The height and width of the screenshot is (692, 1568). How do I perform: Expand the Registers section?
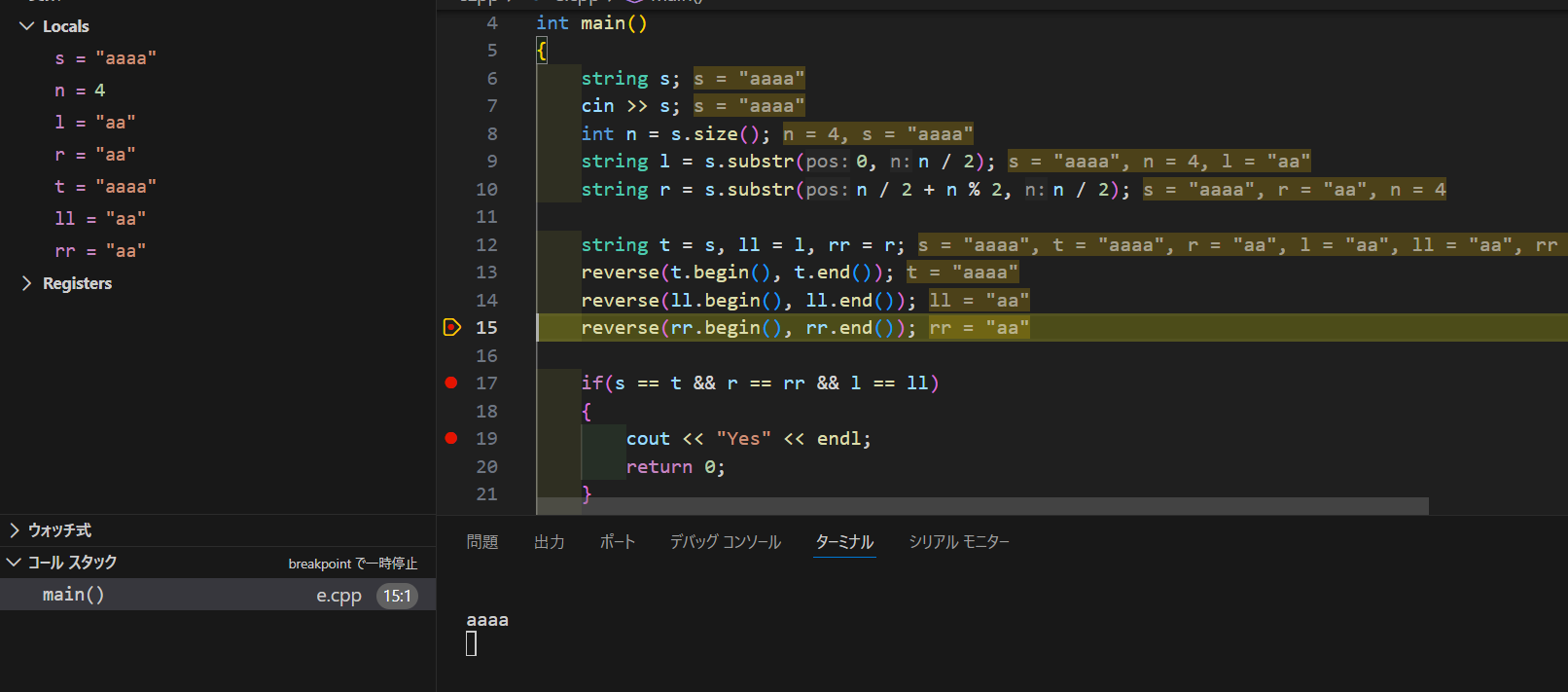point(26,283)
